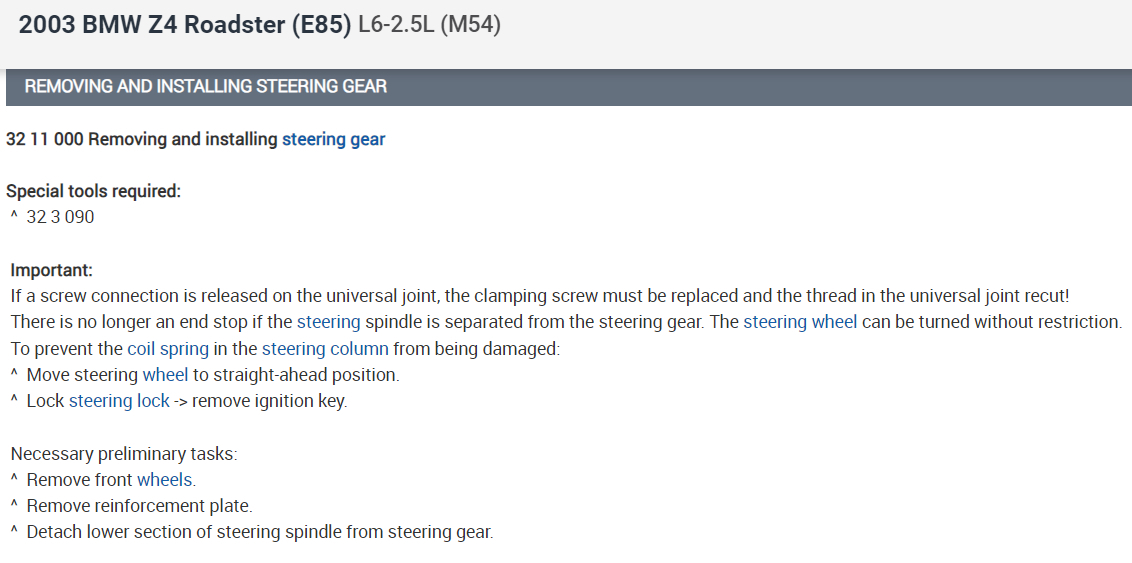1132x563 pixels.
Task: Open the steering wheel link
Action: (799, 322)
